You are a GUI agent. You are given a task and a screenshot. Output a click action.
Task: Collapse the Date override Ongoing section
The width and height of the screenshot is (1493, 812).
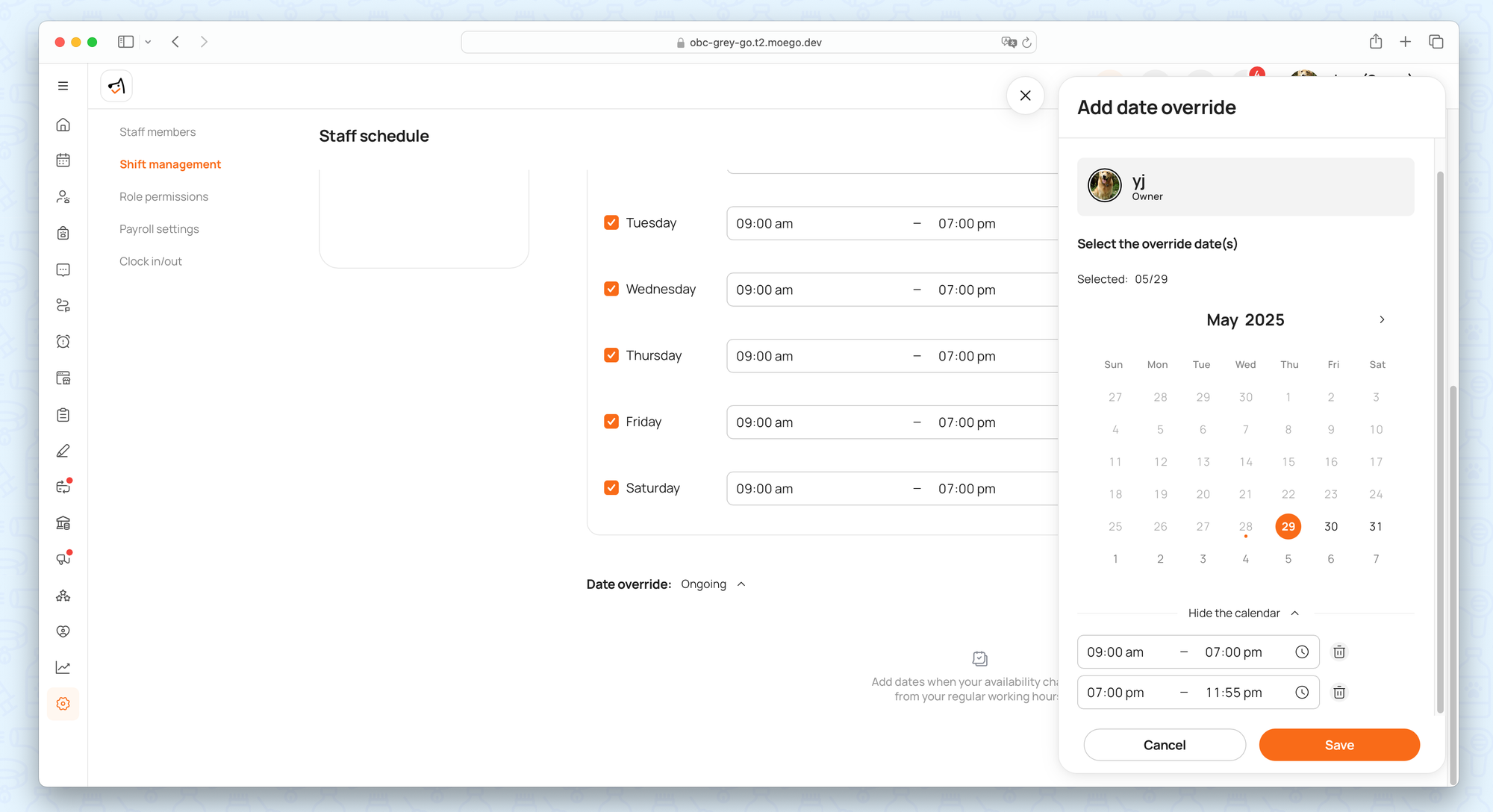[741, 584]
